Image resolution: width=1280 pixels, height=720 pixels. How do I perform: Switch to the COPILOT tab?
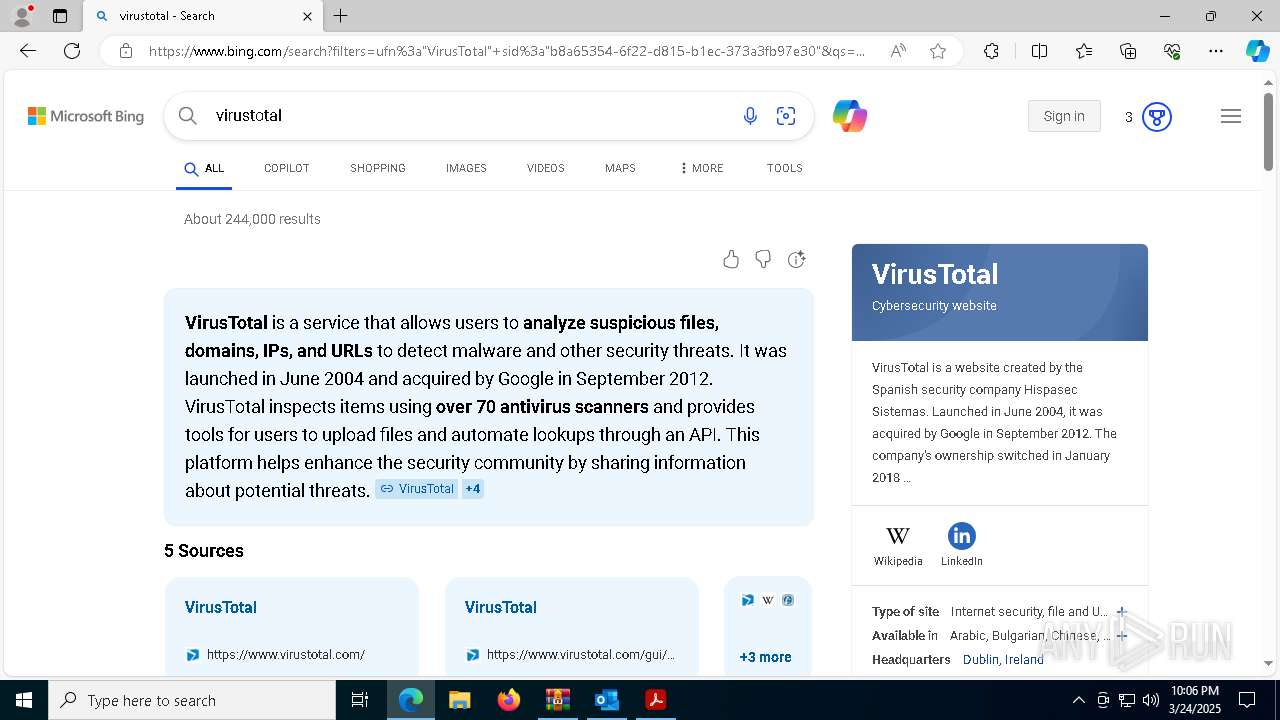coord(287,168)
